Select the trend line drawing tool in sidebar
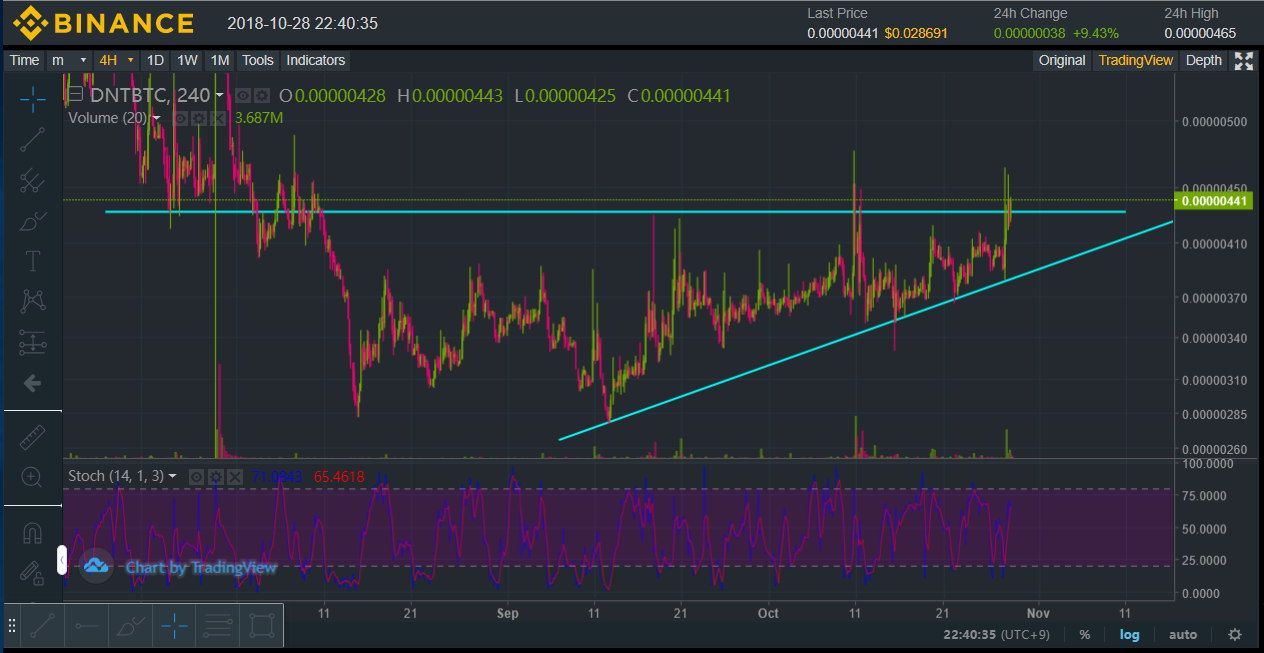Viewport: 1264px width, 653px height. [32, 139]
